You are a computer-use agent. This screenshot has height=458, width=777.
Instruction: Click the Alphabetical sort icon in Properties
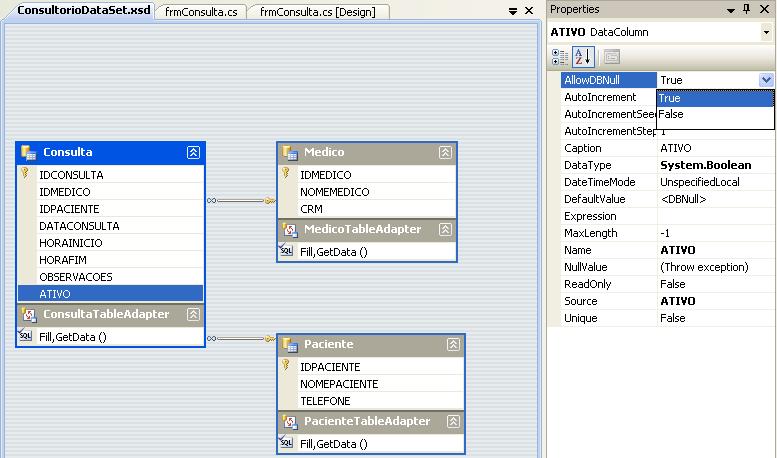click(x=585, y=57)
